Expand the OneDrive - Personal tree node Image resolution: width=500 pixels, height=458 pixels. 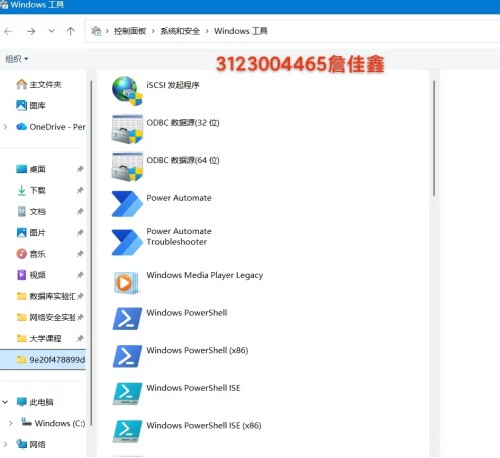coord(5,127)
